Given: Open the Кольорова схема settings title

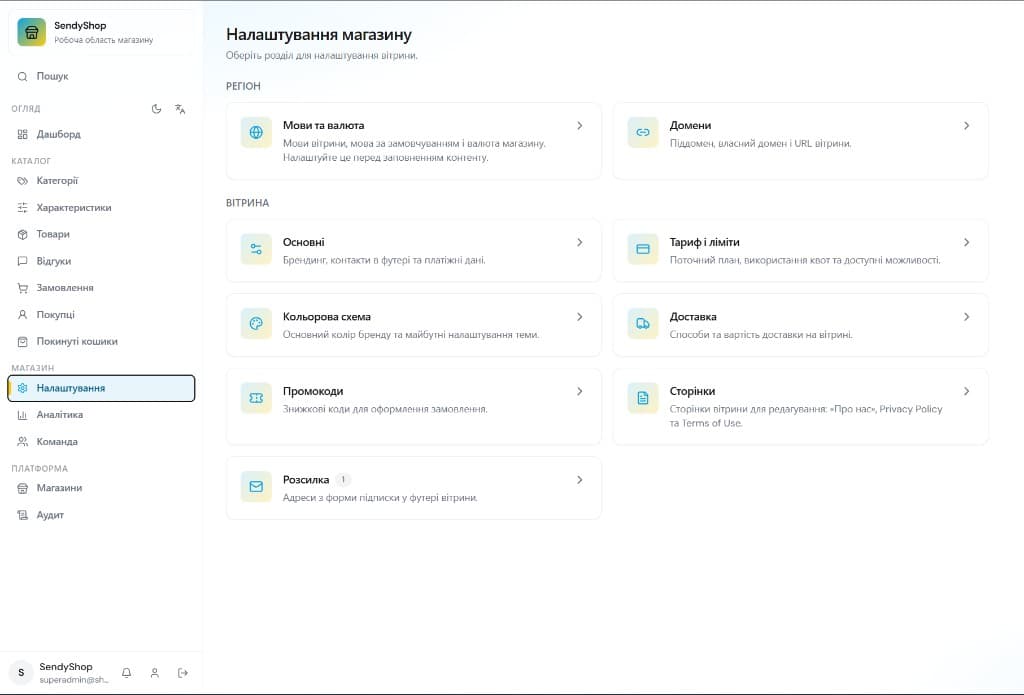Looking at the screenshot, I should [x=327, y=317].
